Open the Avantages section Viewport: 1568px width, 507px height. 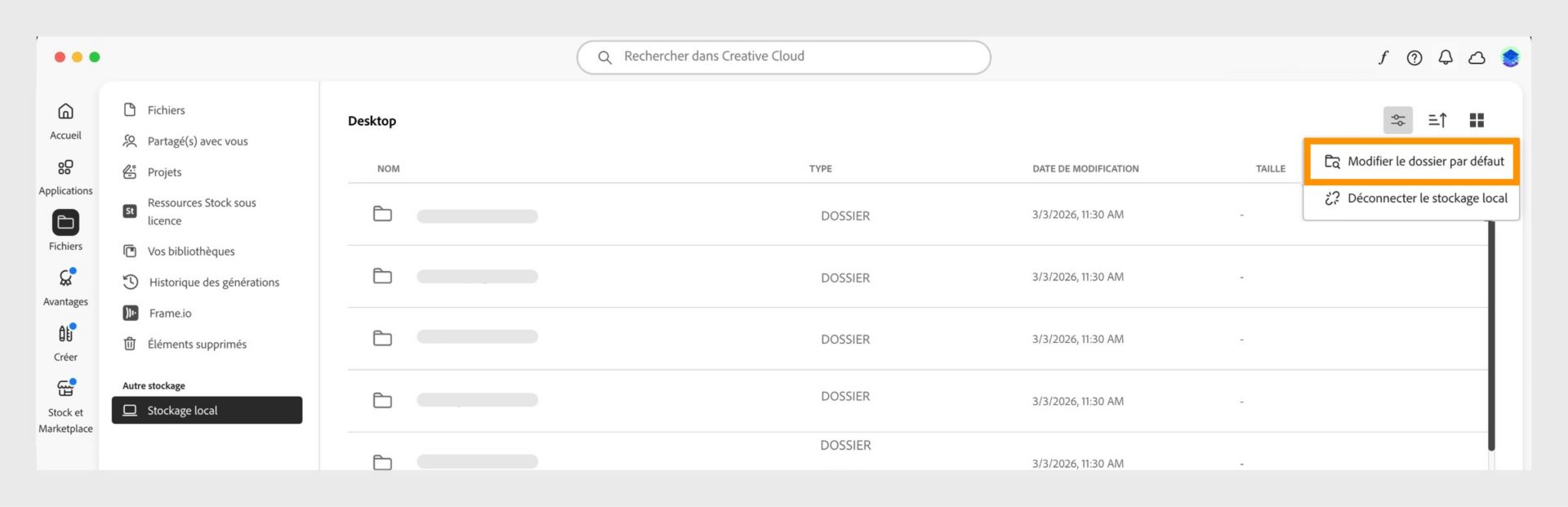(65, 287)
